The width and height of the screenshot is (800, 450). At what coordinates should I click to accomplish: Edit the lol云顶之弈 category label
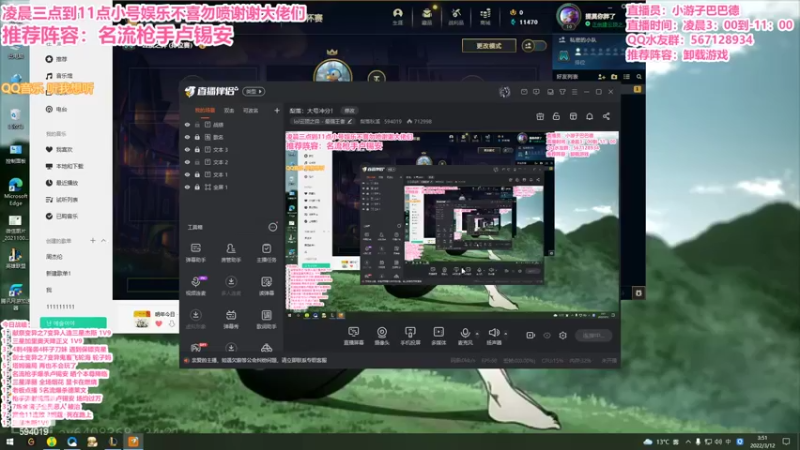[322, 121]
